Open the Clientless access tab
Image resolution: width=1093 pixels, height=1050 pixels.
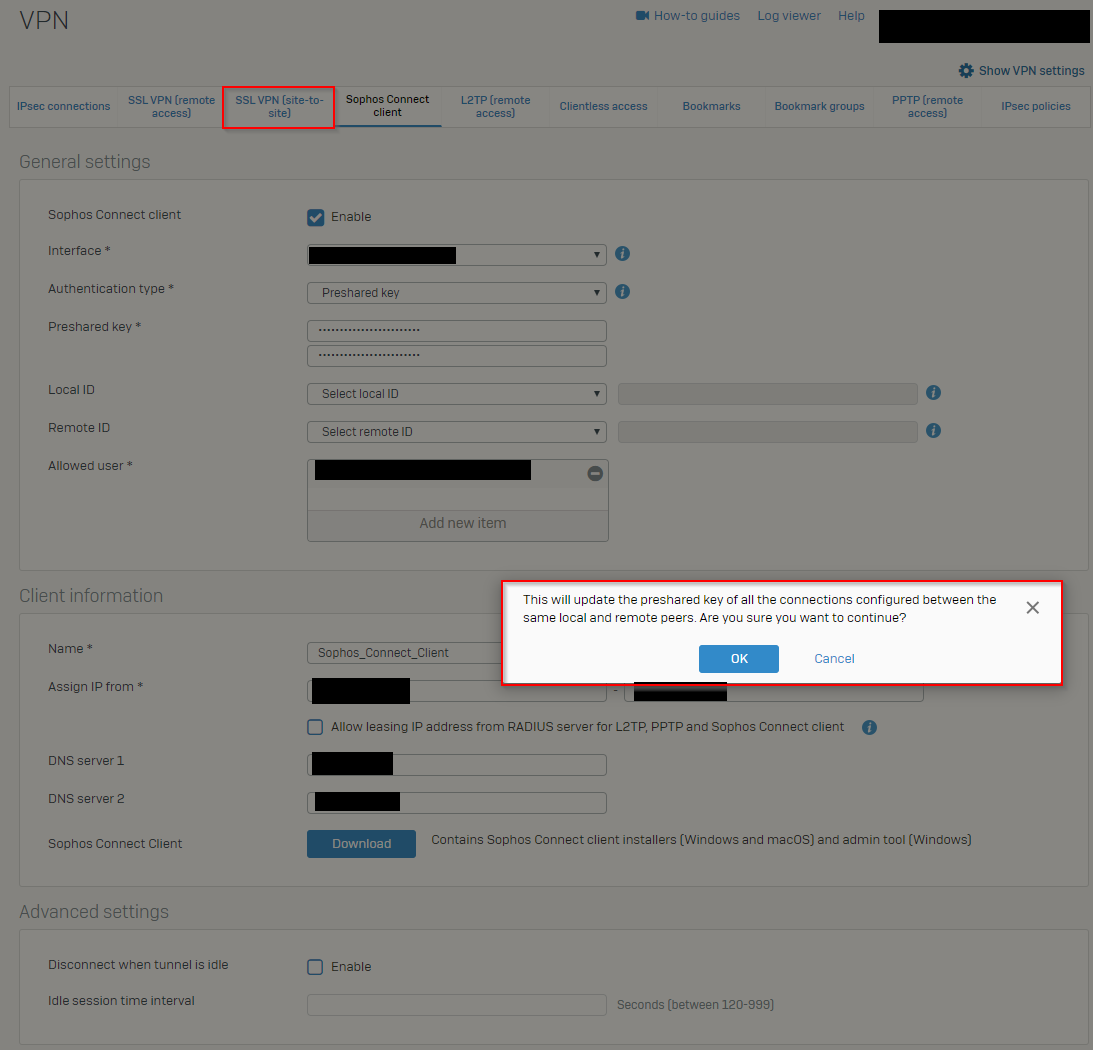click(x=604, y=107)
